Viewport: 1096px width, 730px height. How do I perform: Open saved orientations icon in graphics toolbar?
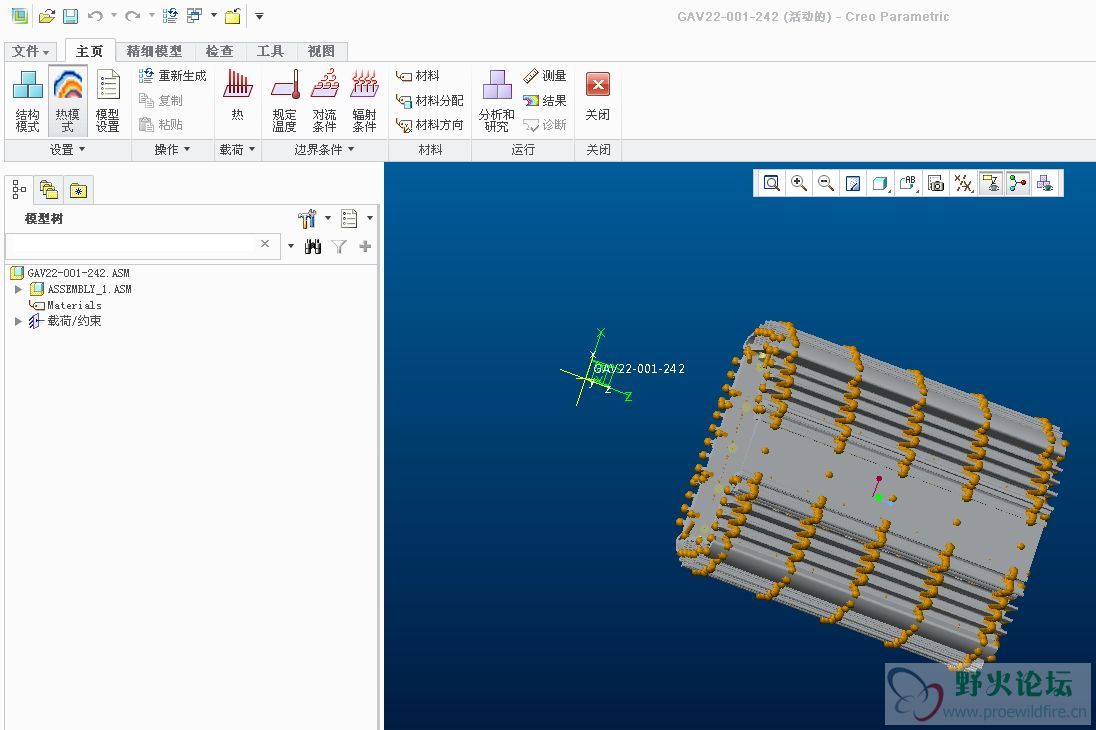pos(908,183)
